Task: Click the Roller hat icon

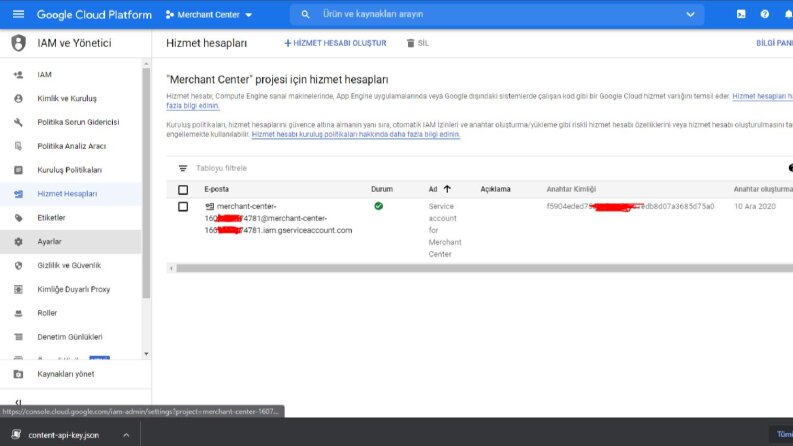Action: [x=18, y=313]
